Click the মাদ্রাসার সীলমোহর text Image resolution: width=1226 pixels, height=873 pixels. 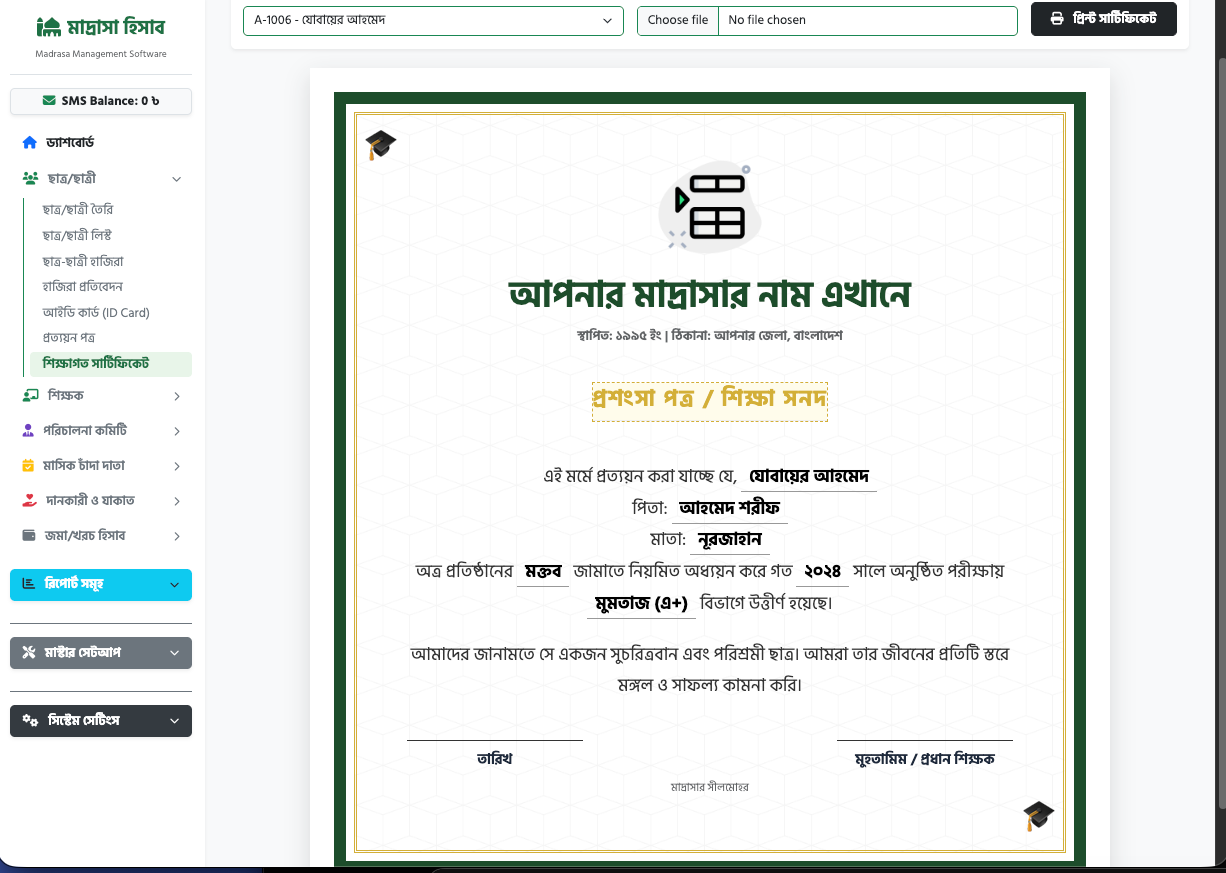pyautogui.click(x=710, y=788)
